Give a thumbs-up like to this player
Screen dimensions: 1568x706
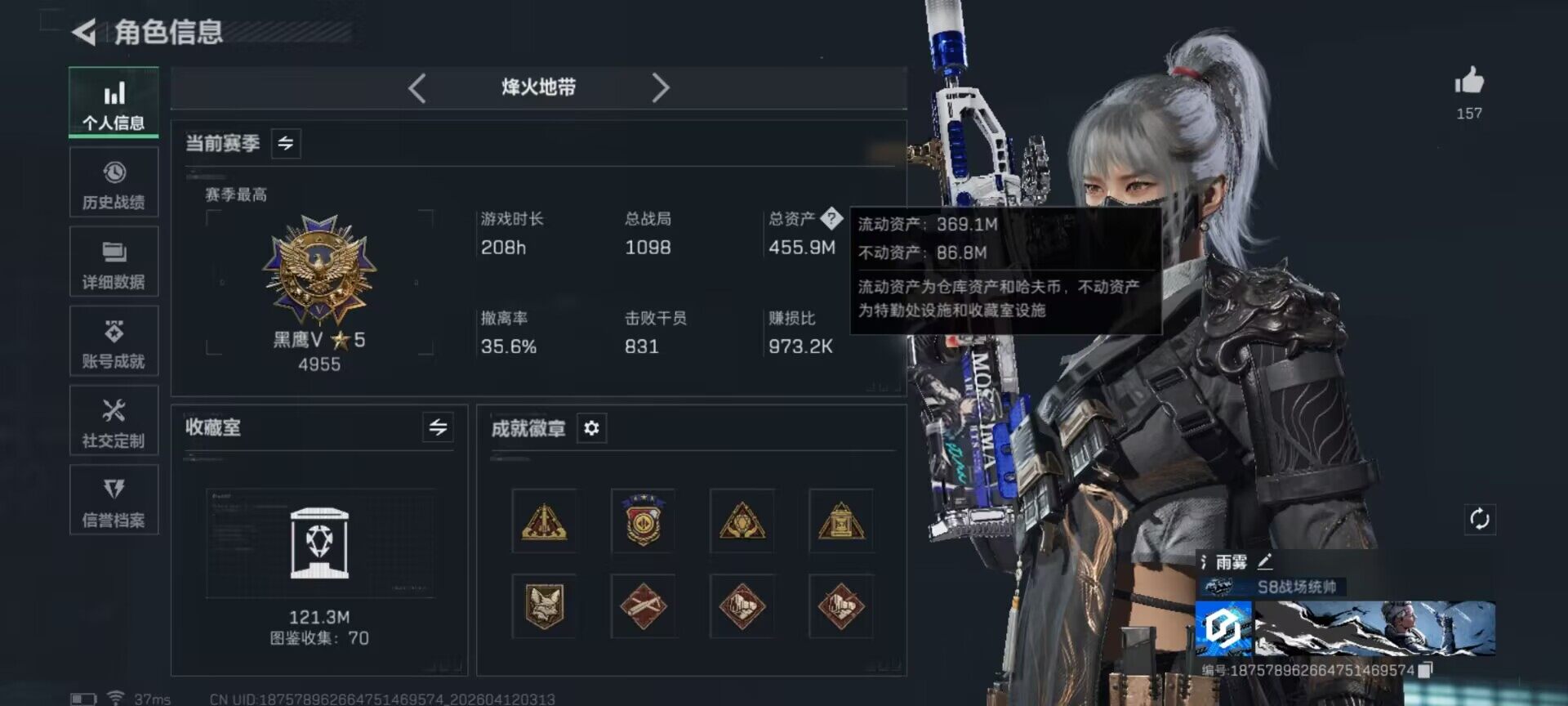(x=1469, y=82)
